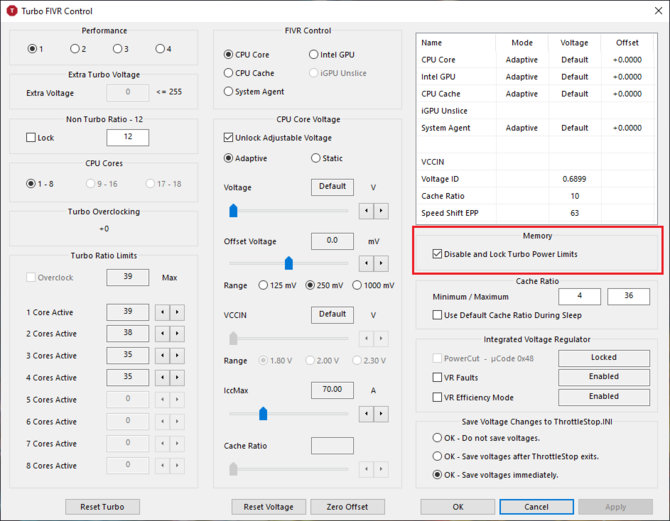Click the Cancel button
The height and width of the screenshot is (521, 670).
tap(536, 507)
